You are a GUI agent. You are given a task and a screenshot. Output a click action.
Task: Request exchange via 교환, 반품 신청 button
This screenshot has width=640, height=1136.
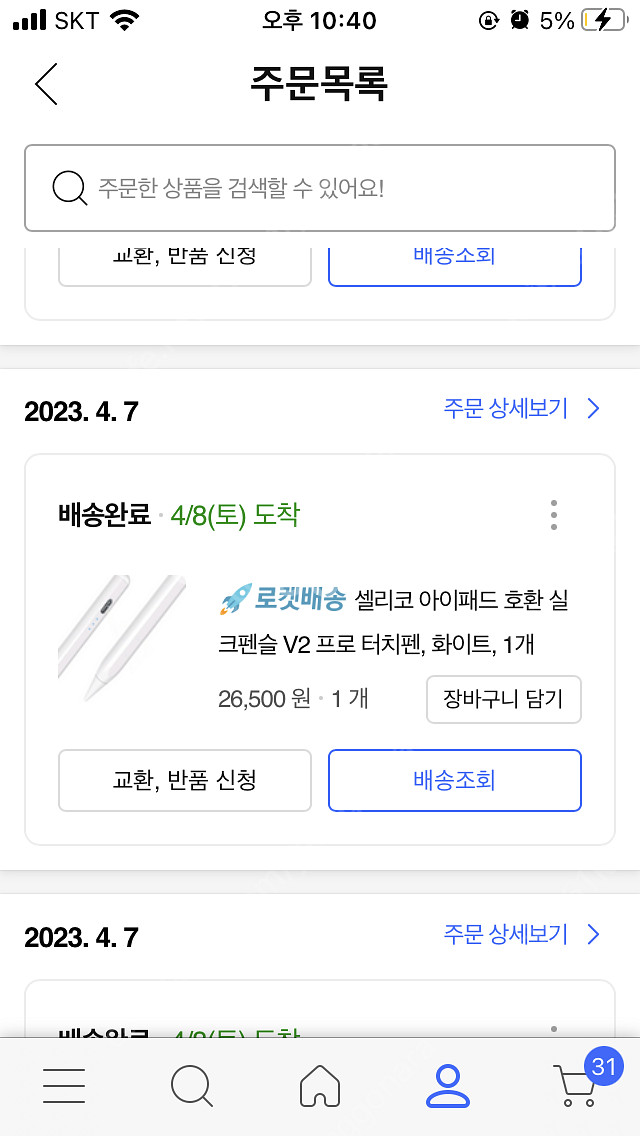click(x=184, y=780)
